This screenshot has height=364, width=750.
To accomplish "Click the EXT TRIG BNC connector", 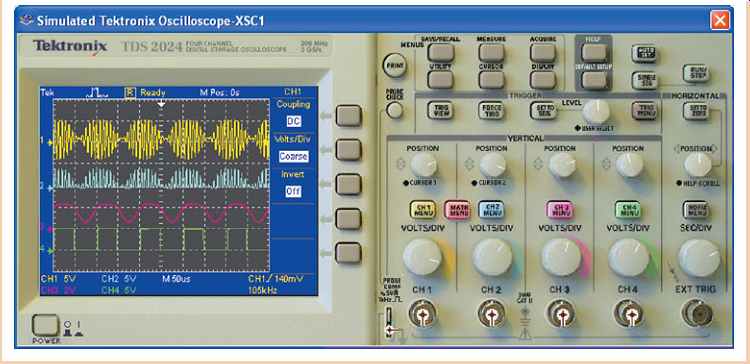I will (698, 314).
